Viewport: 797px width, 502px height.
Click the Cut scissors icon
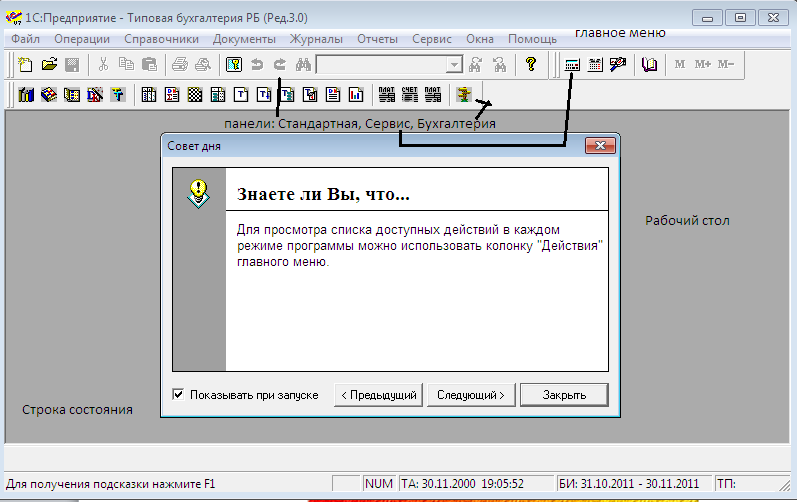pos(103,65)
